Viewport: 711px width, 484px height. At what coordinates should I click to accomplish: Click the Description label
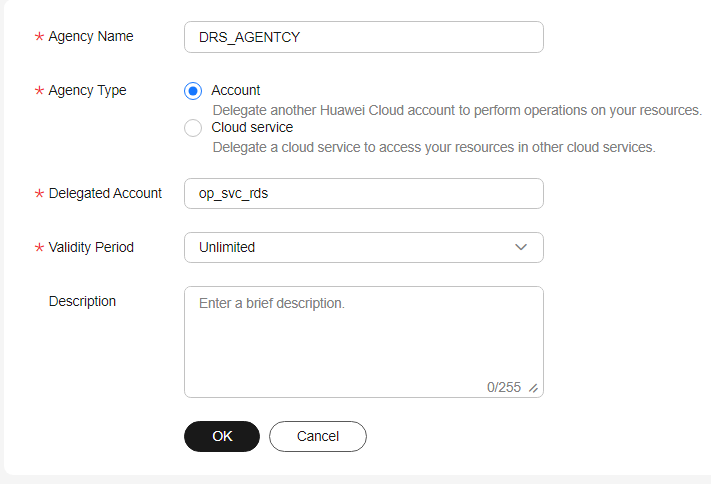pyautogui.click(x=83, y=301)
